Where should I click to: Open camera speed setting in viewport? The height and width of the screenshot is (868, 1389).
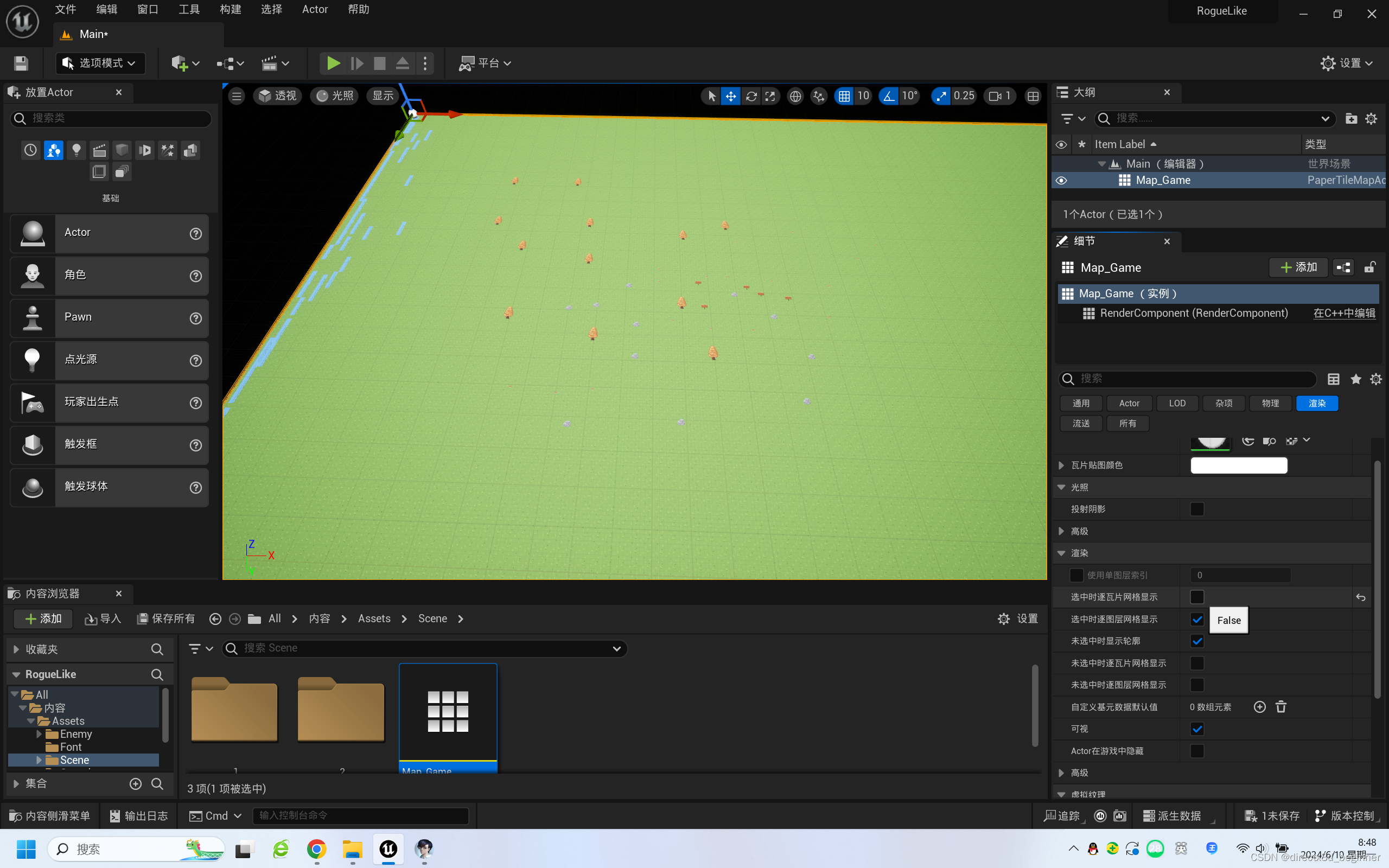999,96
